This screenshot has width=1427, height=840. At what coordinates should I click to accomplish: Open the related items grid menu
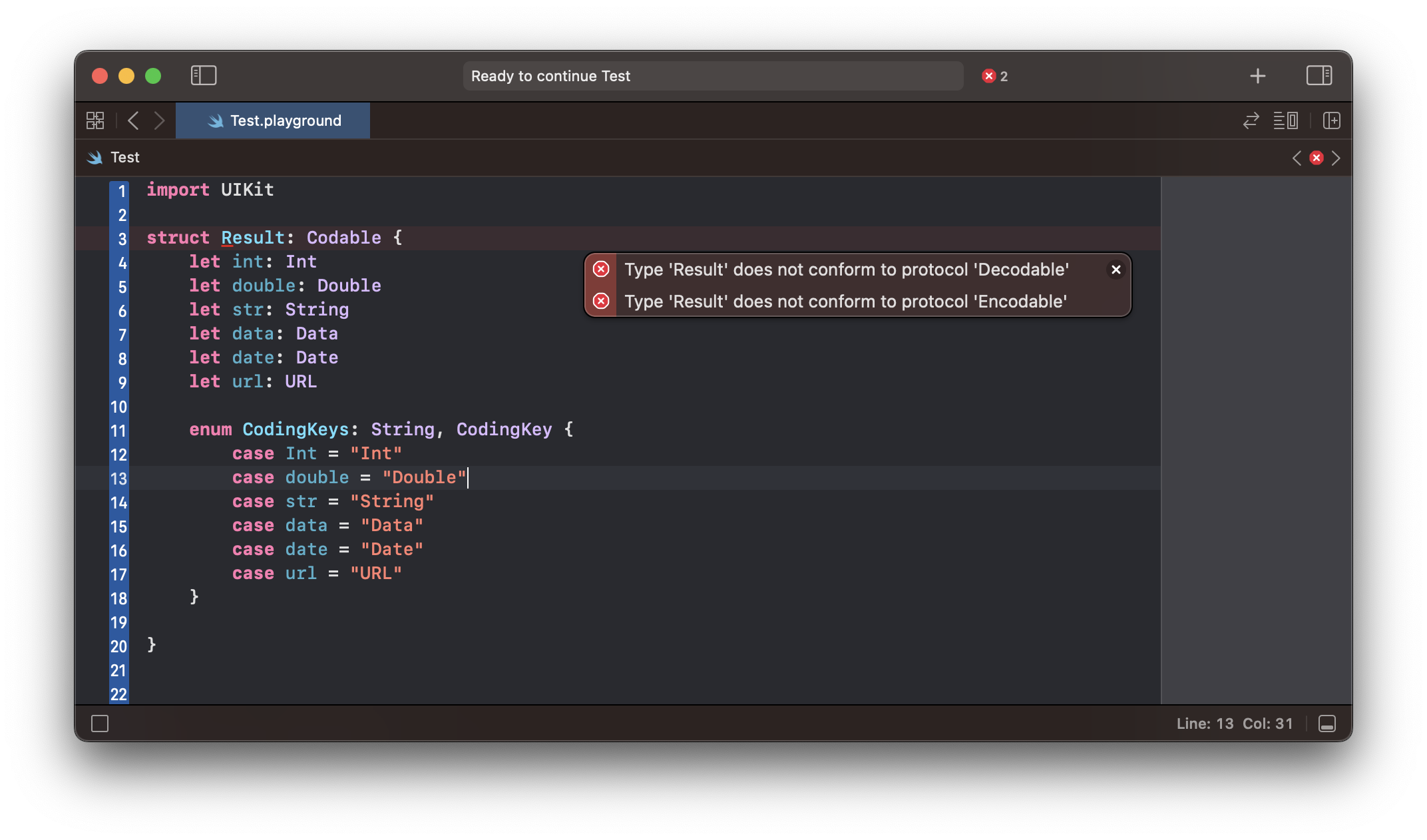95,120
